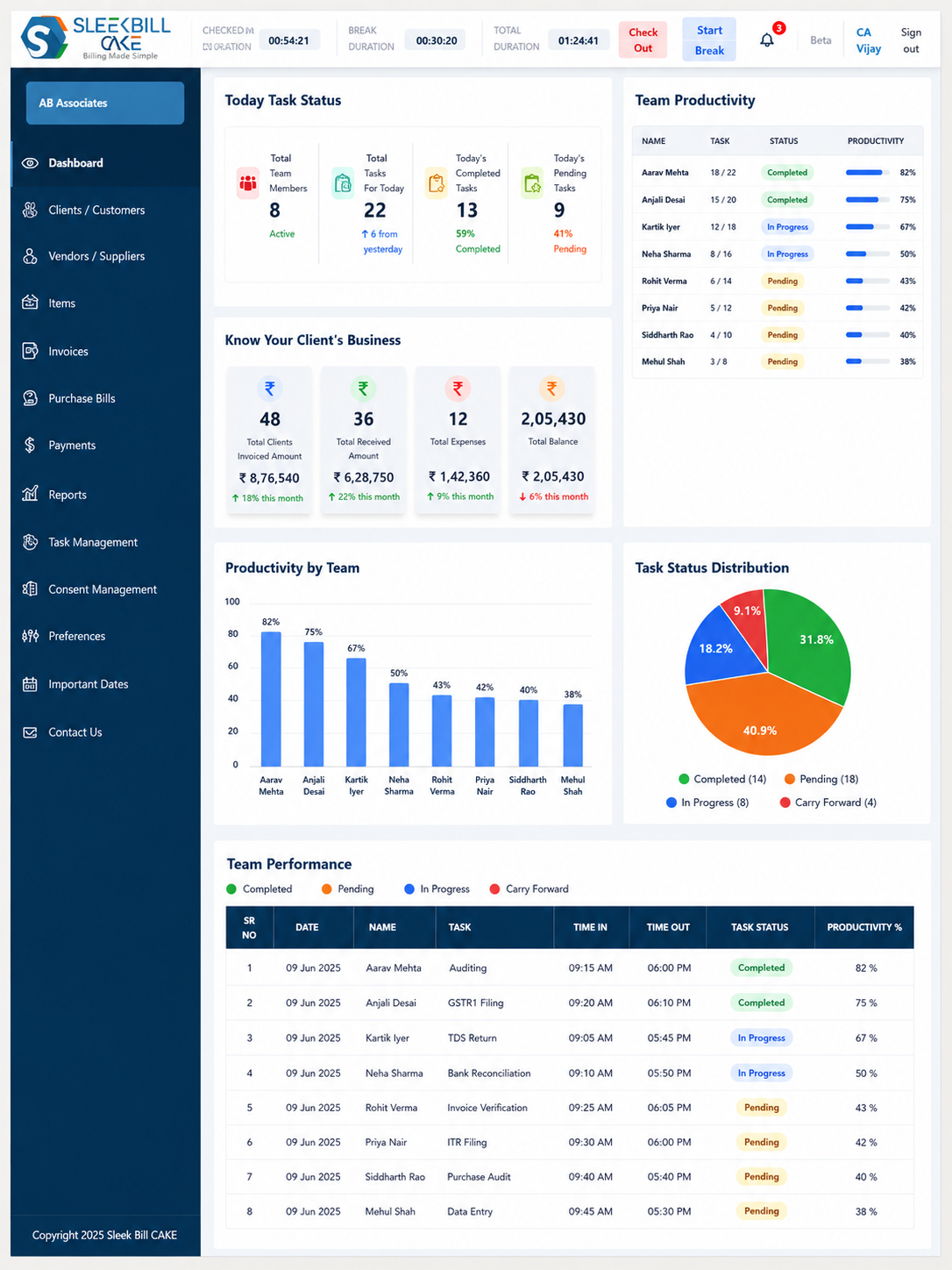
Task: Click 'Purchase Audit' task cell
Action: click(479, 1177)
